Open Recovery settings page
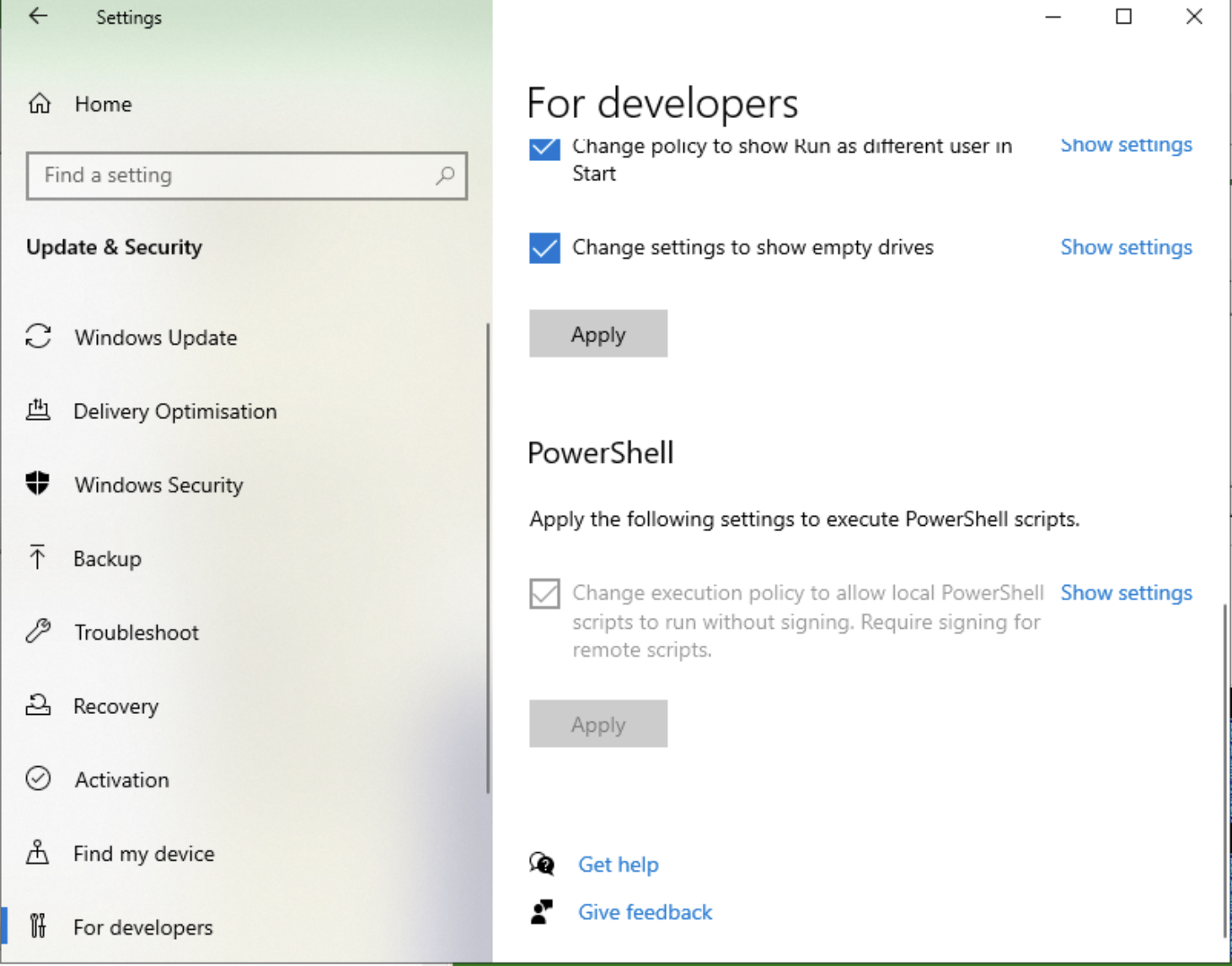The height and width of the screenshot is (966, 1232). (115, 706)
